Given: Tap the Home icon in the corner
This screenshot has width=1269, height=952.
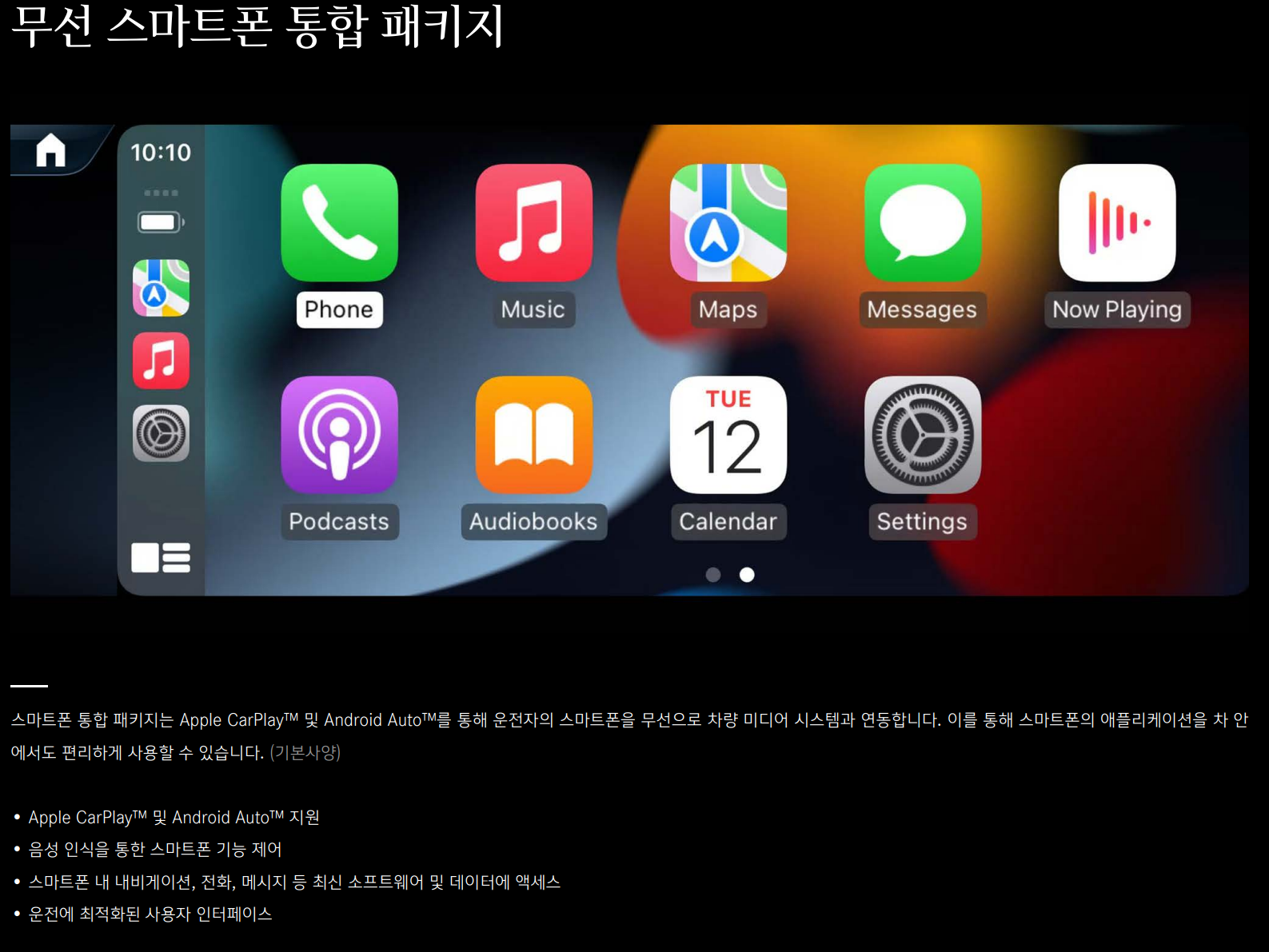Looking at the screenshot, I should [50, 149].
